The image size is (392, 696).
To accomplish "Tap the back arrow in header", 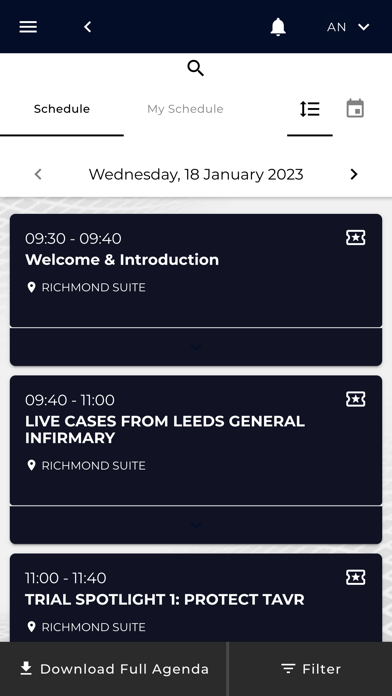I will [87, 27].
